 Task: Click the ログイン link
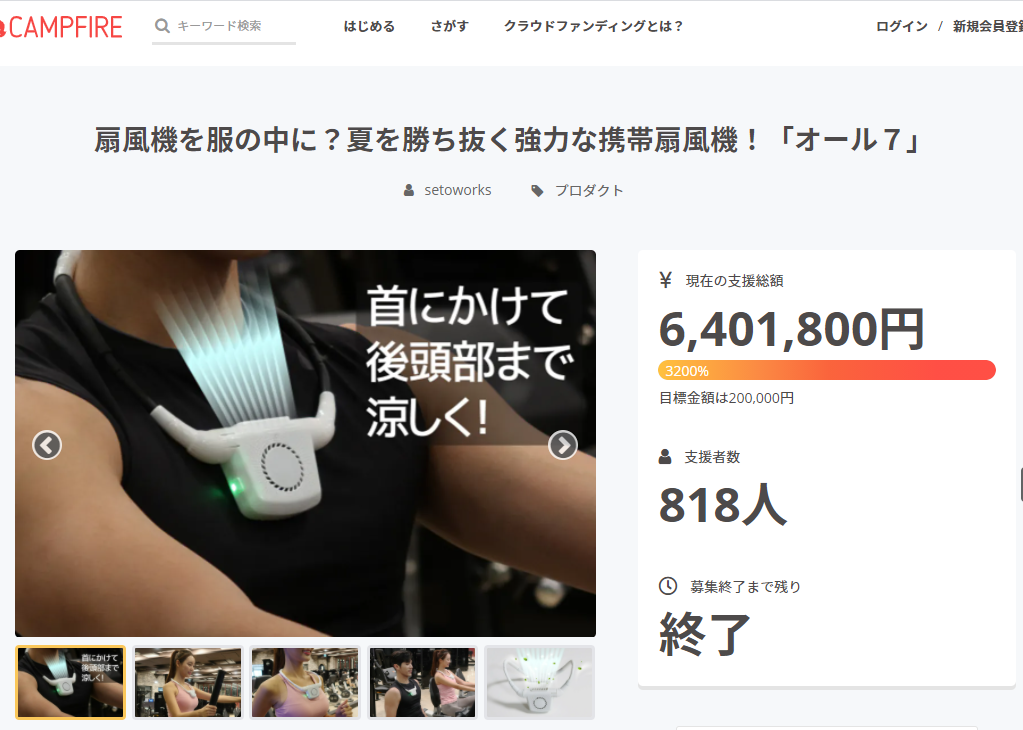coord(902,26)
